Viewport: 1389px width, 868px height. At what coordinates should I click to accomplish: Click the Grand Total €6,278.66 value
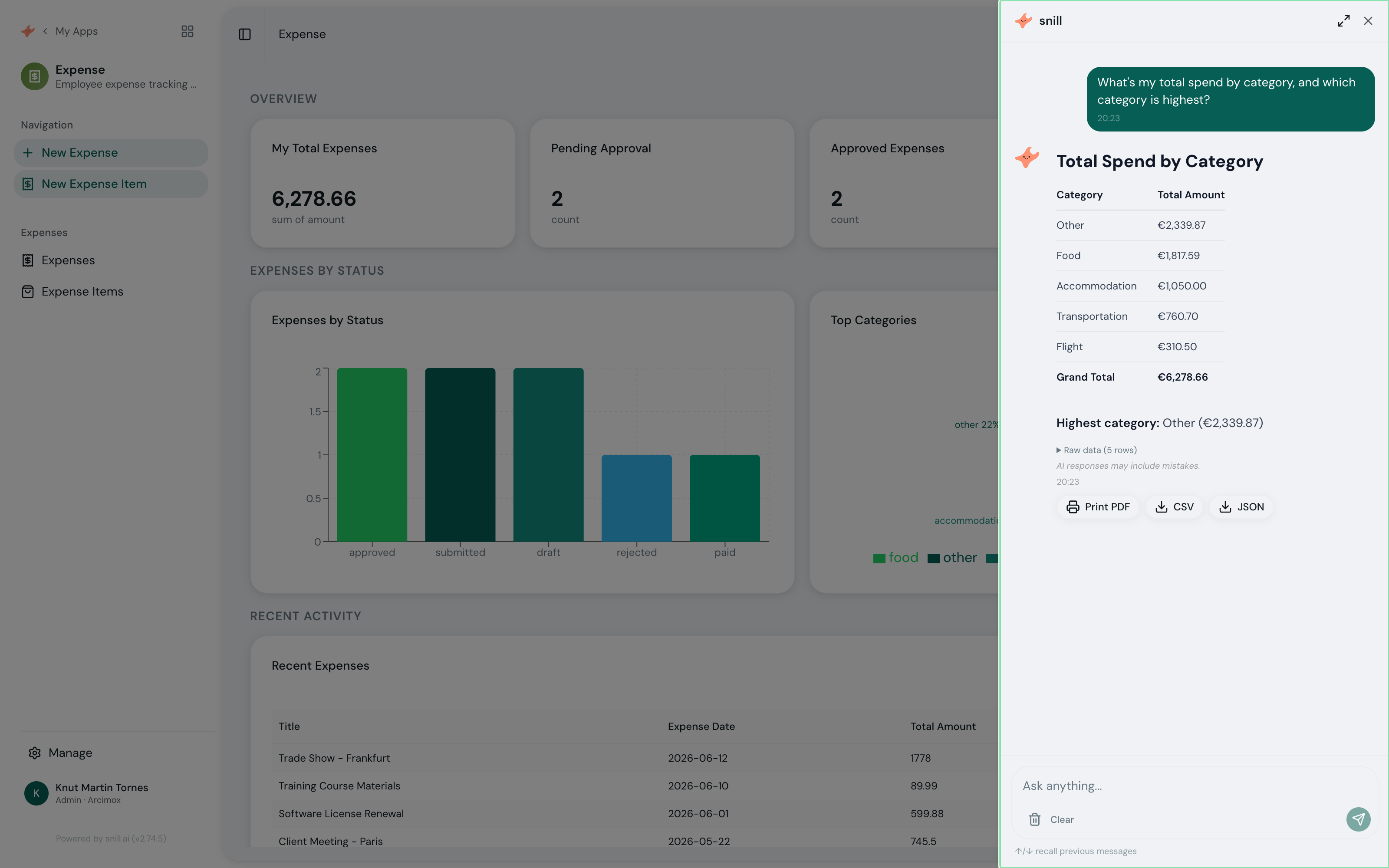[x=1182, y=377]
